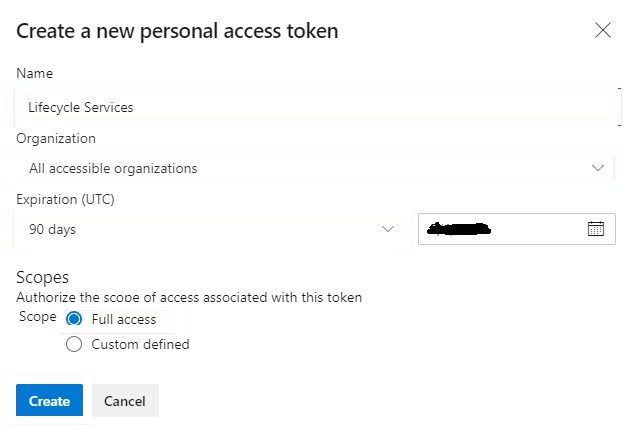Viewport: 632px width, 429px height.
Task: Expand the 90 days expiration chevron
Action: 388,229
